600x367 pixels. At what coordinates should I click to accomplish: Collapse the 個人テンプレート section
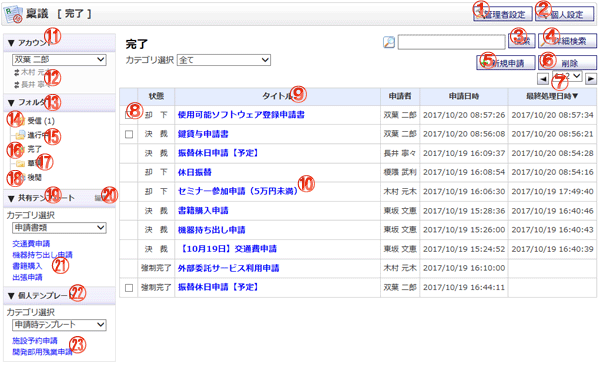(11, 296)
